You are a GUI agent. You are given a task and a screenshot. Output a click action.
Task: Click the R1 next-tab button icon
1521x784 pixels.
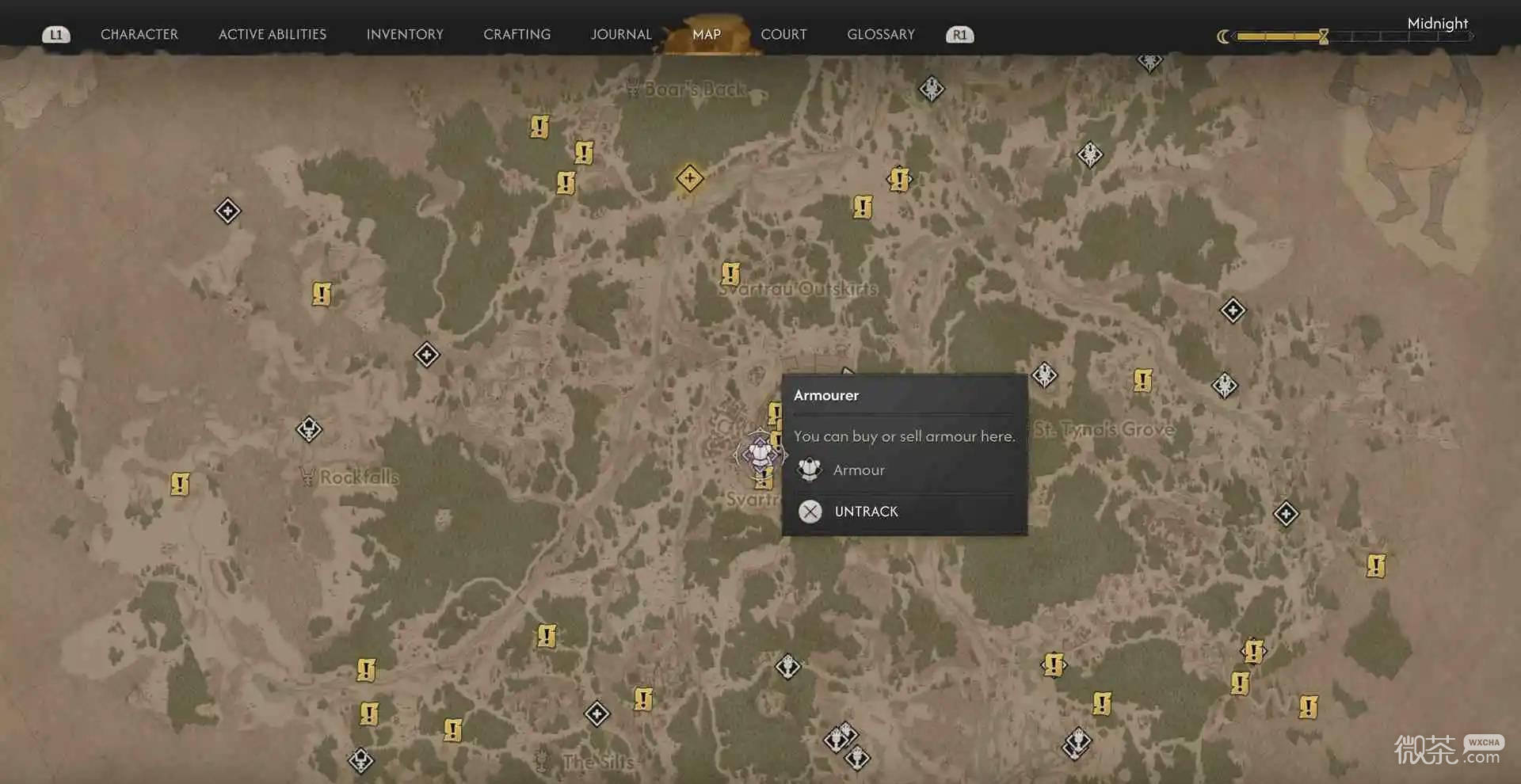(x=960, y=35)
